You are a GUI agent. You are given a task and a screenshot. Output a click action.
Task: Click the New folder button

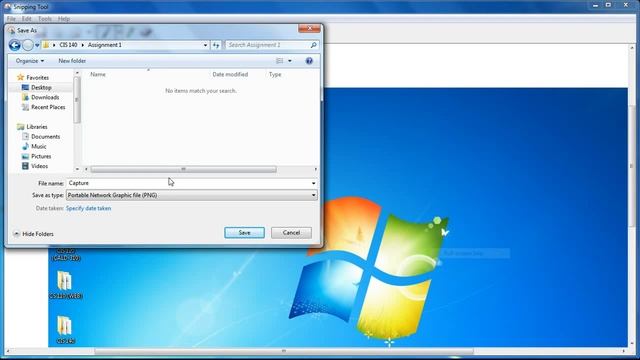[72, 61]
